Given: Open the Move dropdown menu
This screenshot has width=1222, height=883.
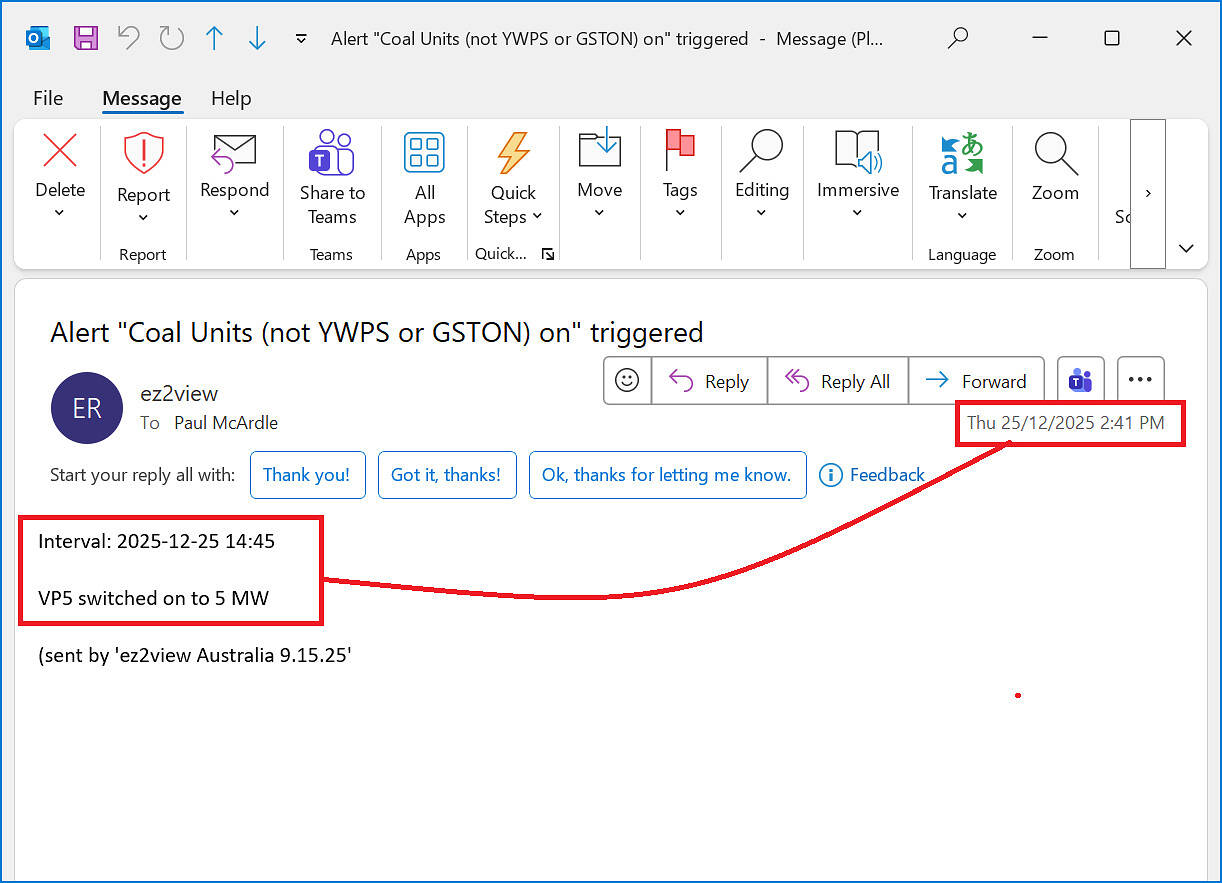Looking at the screenshot, I should tap(599, 213).
